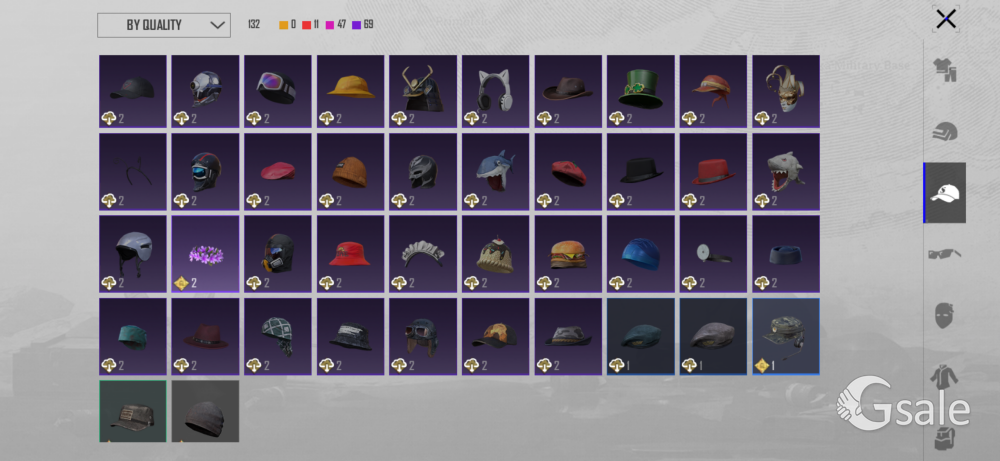This screenshot has height=461, width=1000.
Task: Select the cap headwear category tab
Action: (945, 193)
